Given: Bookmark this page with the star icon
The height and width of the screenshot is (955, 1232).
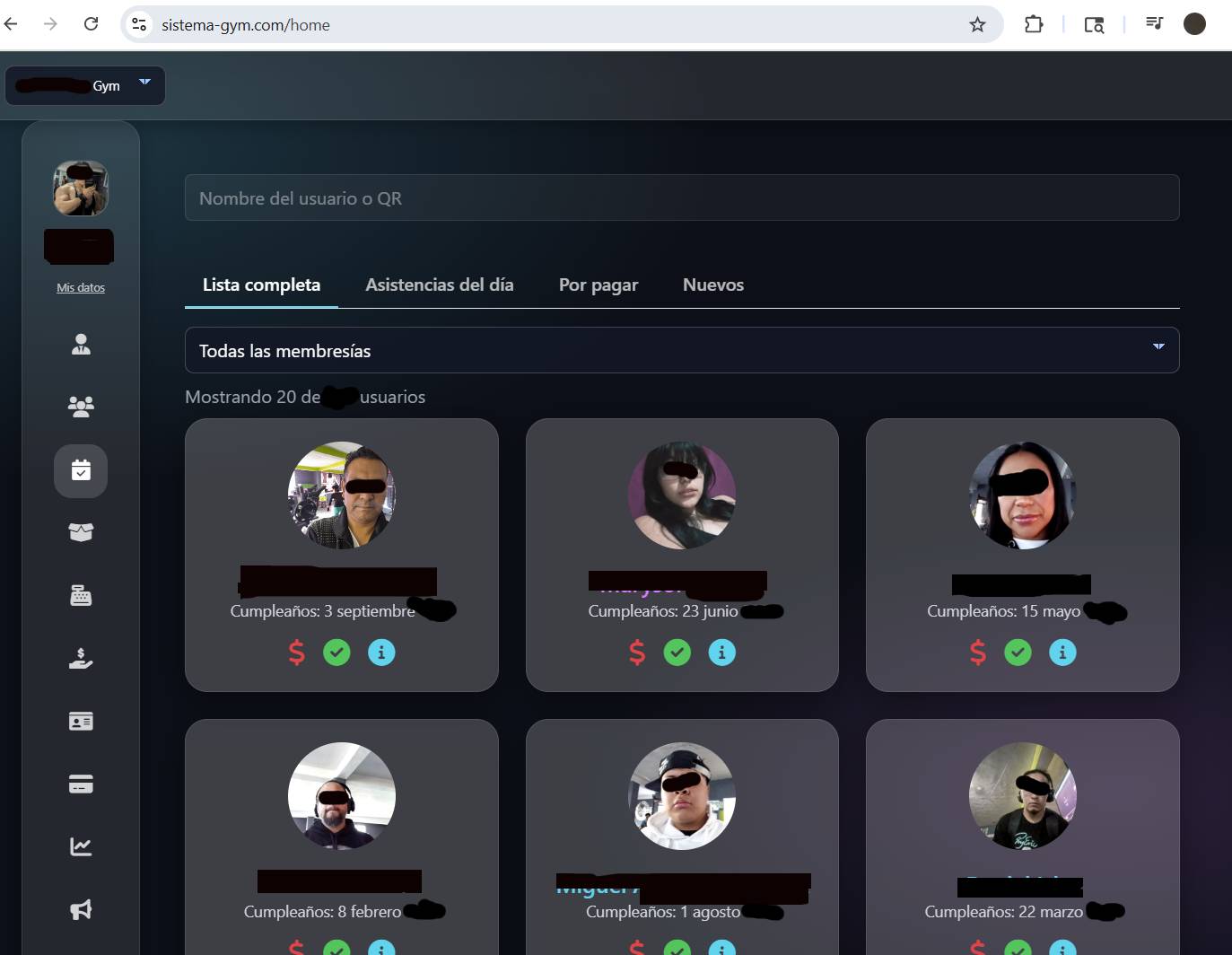Looking at the screenshot, I should tap(977, 25).
